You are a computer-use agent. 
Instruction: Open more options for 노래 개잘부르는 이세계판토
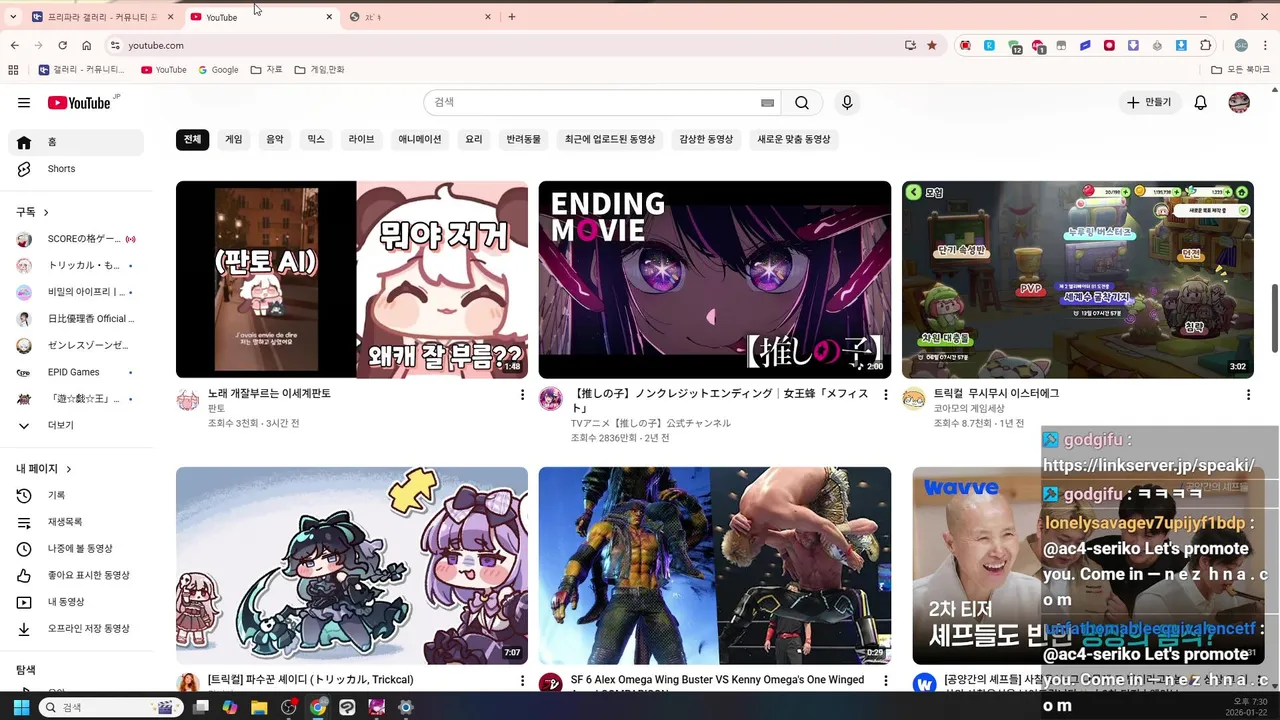[x=522, y=395]
